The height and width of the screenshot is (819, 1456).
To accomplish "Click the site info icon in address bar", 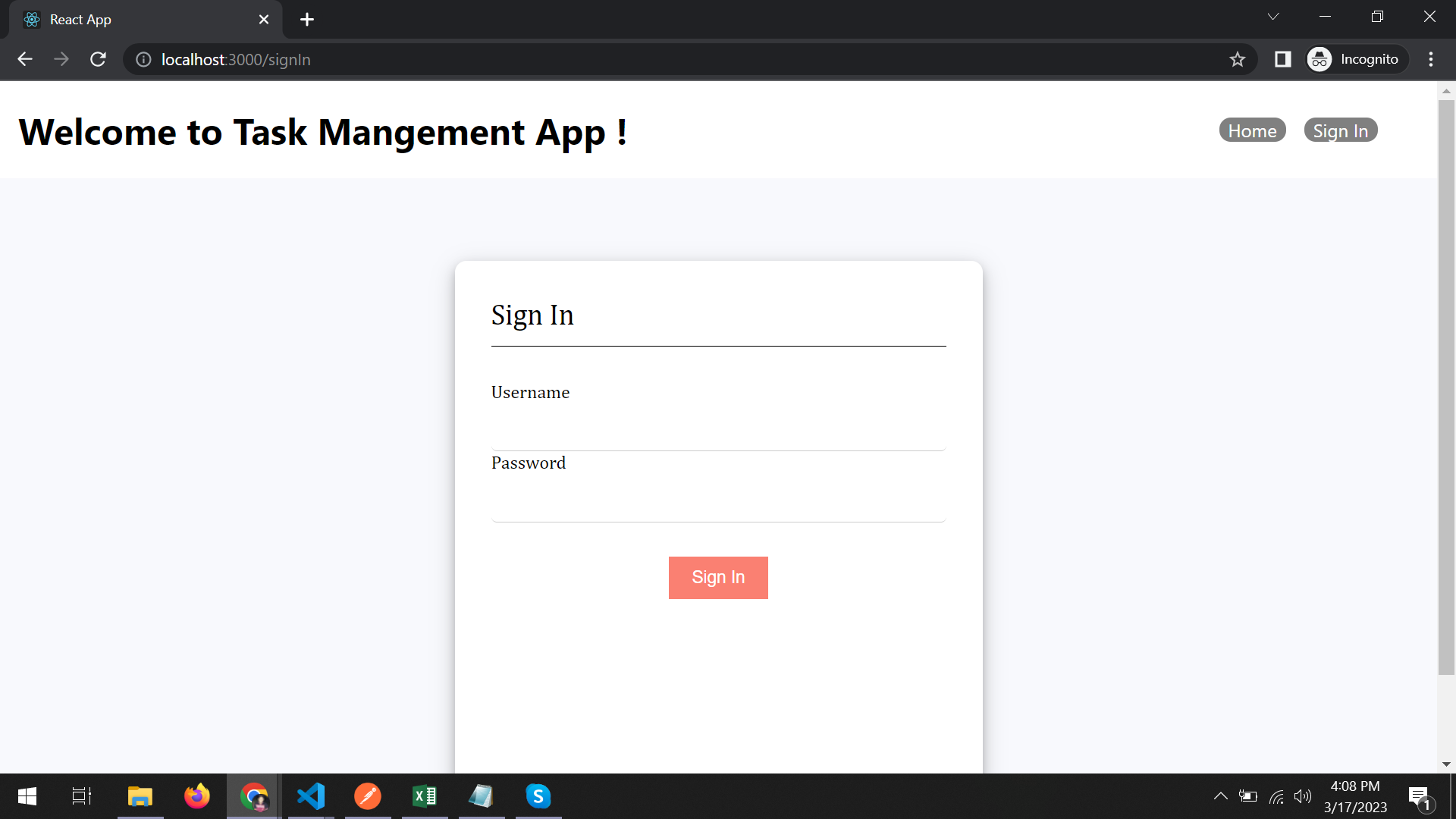I will (143, 59).
